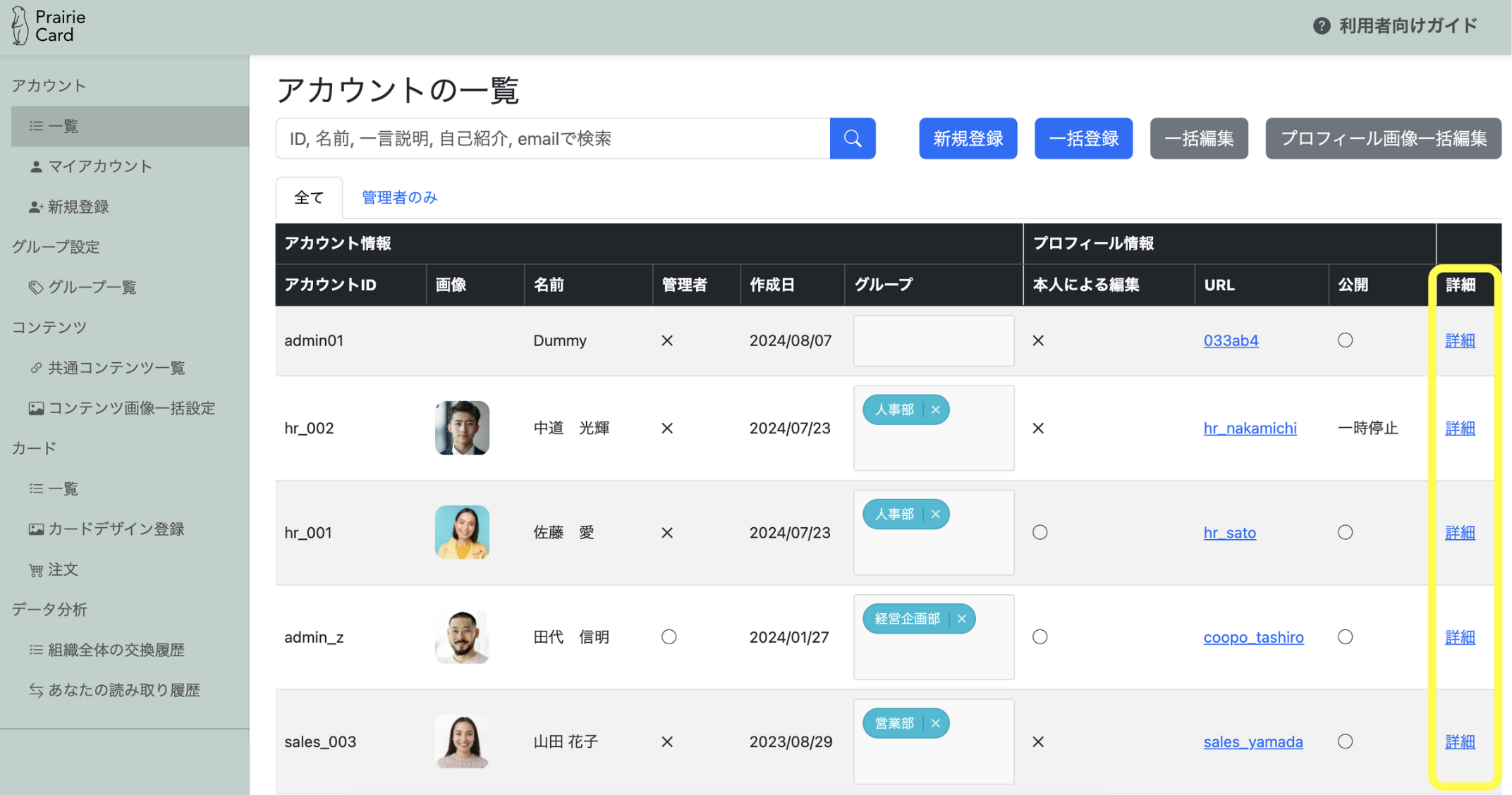Remove 経営企画部 tag from admin_z row

coord(961,619)
